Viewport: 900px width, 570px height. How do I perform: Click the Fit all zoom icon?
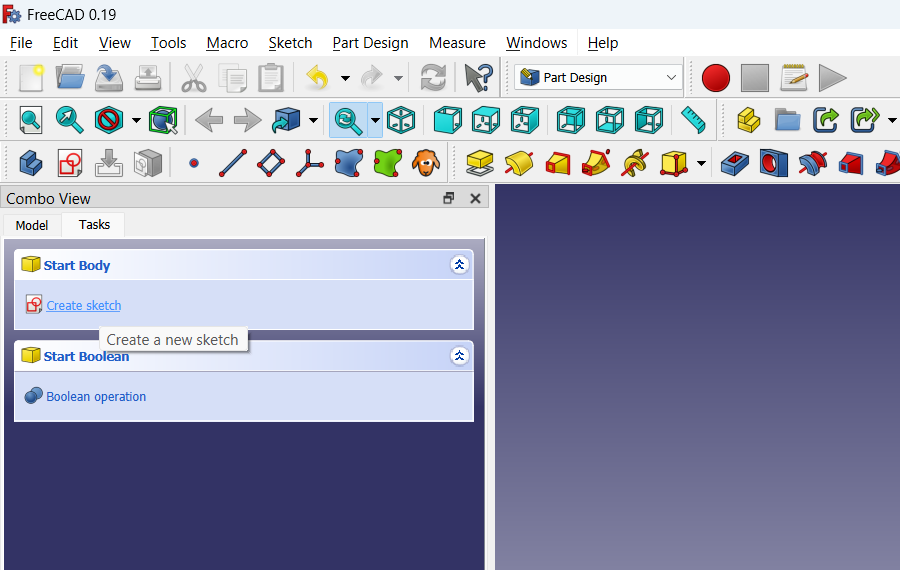[30, 120]
